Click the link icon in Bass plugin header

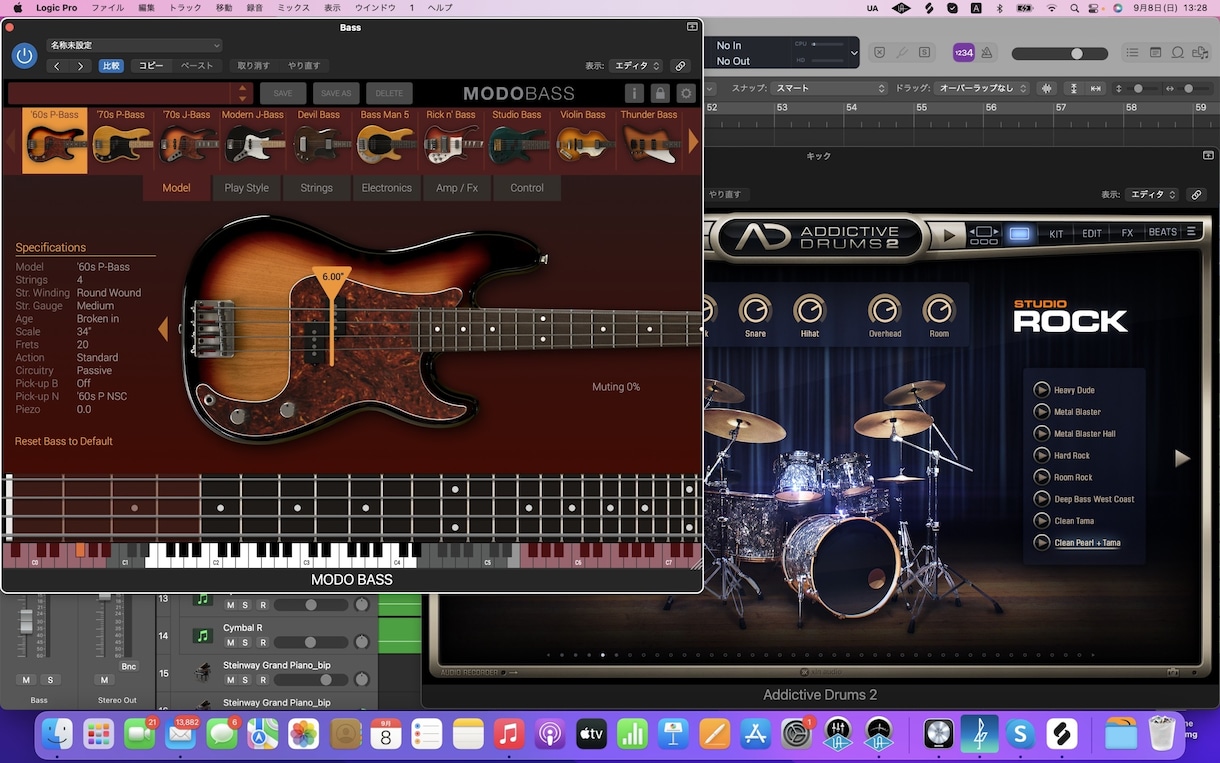coord(680,66)
